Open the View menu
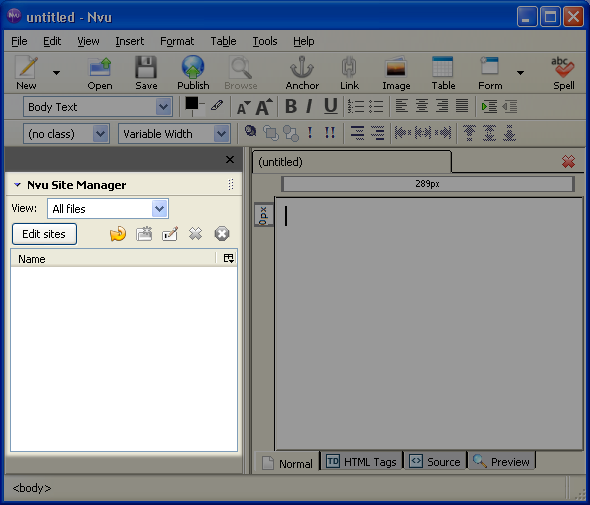Image resolution: width=590 pixels, height=505 pixels. (x=88, y=41)
